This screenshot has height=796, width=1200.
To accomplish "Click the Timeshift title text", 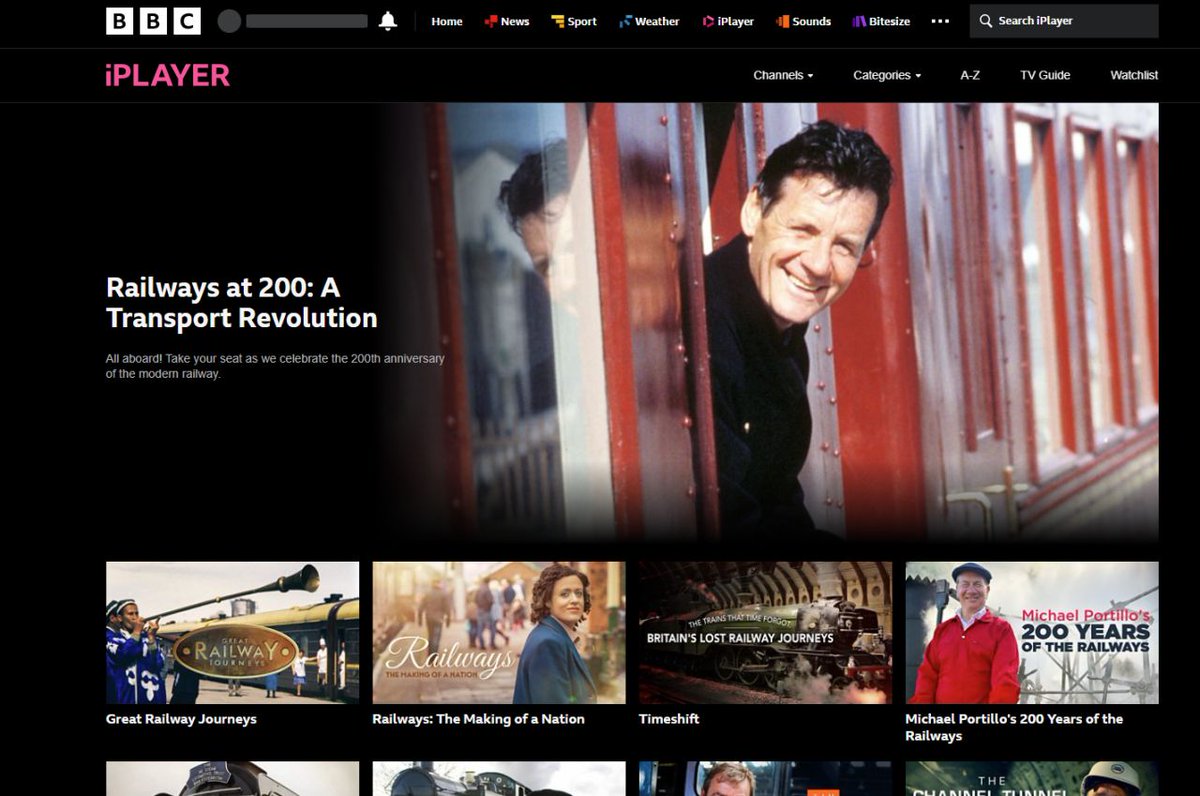I will pyautogui.click(x=669, y=719).
